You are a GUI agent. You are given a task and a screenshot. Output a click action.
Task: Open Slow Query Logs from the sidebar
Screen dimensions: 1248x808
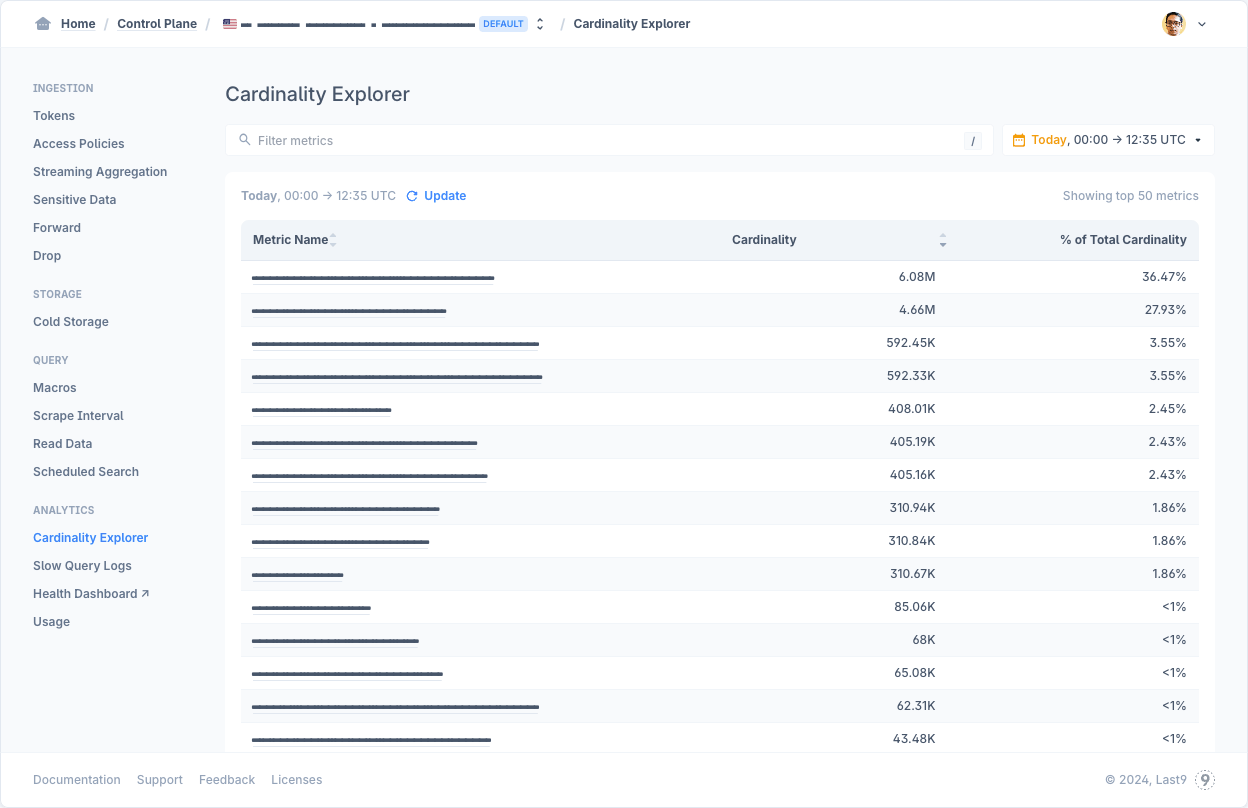point(82,565)
